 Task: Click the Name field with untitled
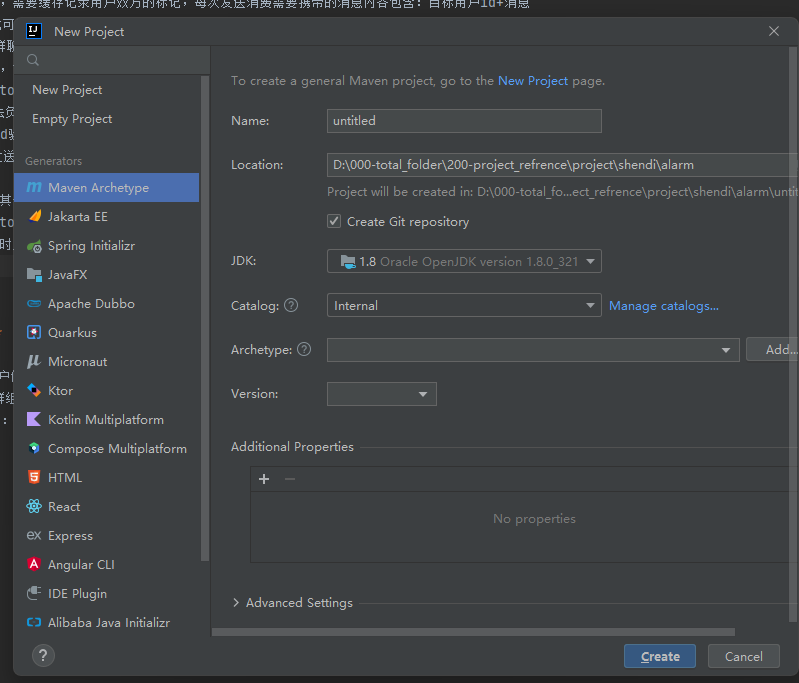coord(464,121)
